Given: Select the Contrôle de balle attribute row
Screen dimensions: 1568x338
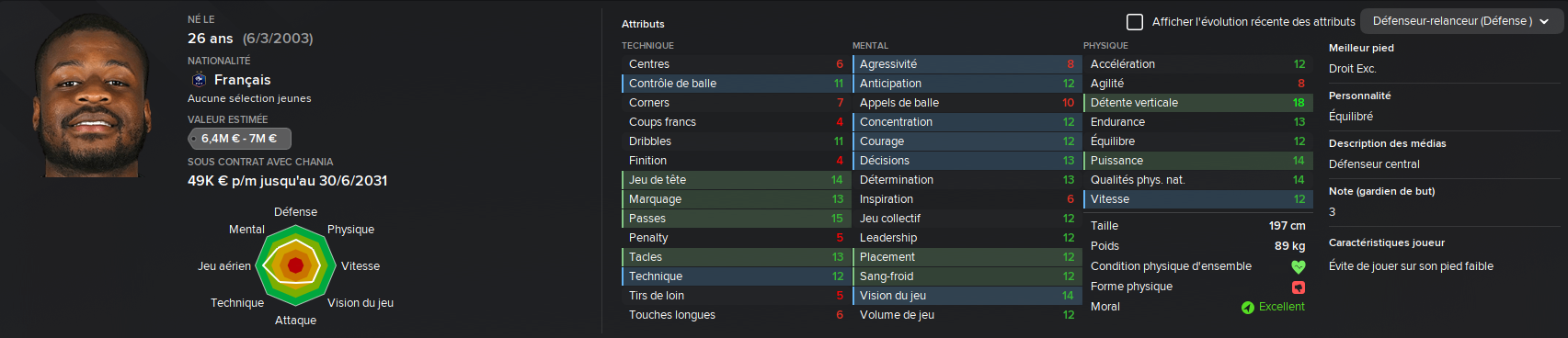Looking at the screenshot, I should tap(735, 84).
